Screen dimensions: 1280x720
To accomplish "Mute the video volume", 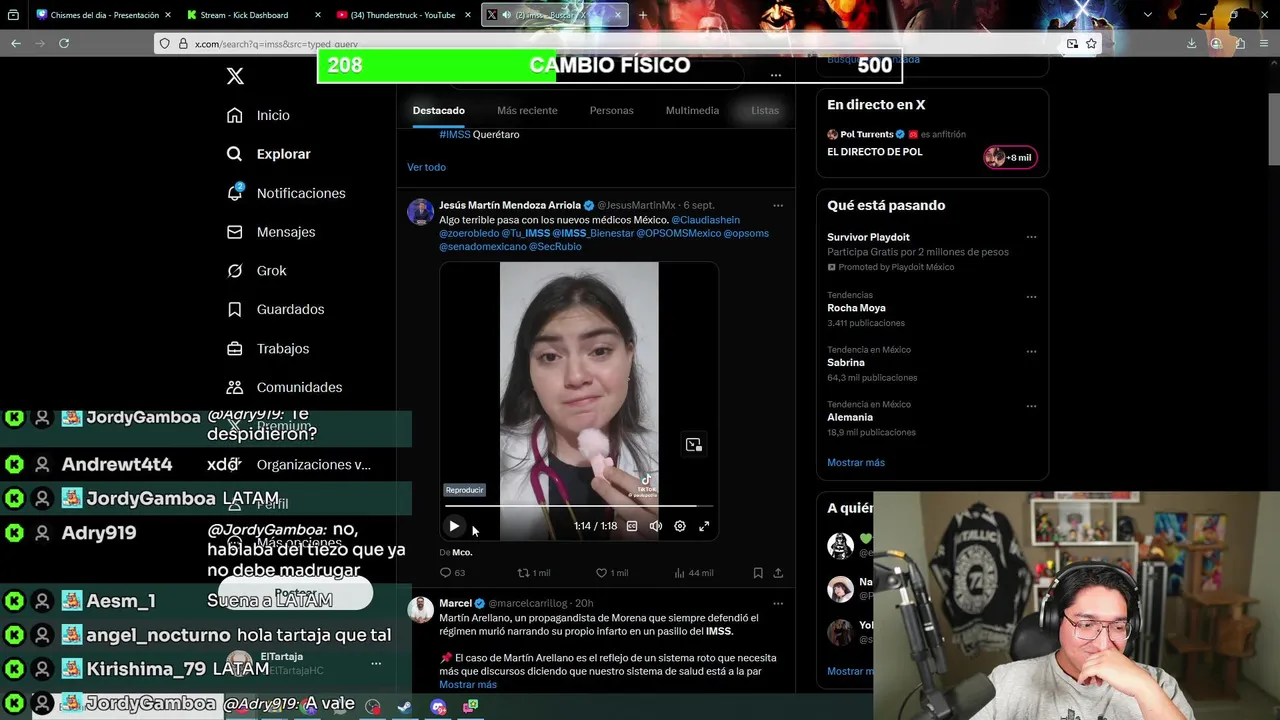I will click(x=656, y=526).
